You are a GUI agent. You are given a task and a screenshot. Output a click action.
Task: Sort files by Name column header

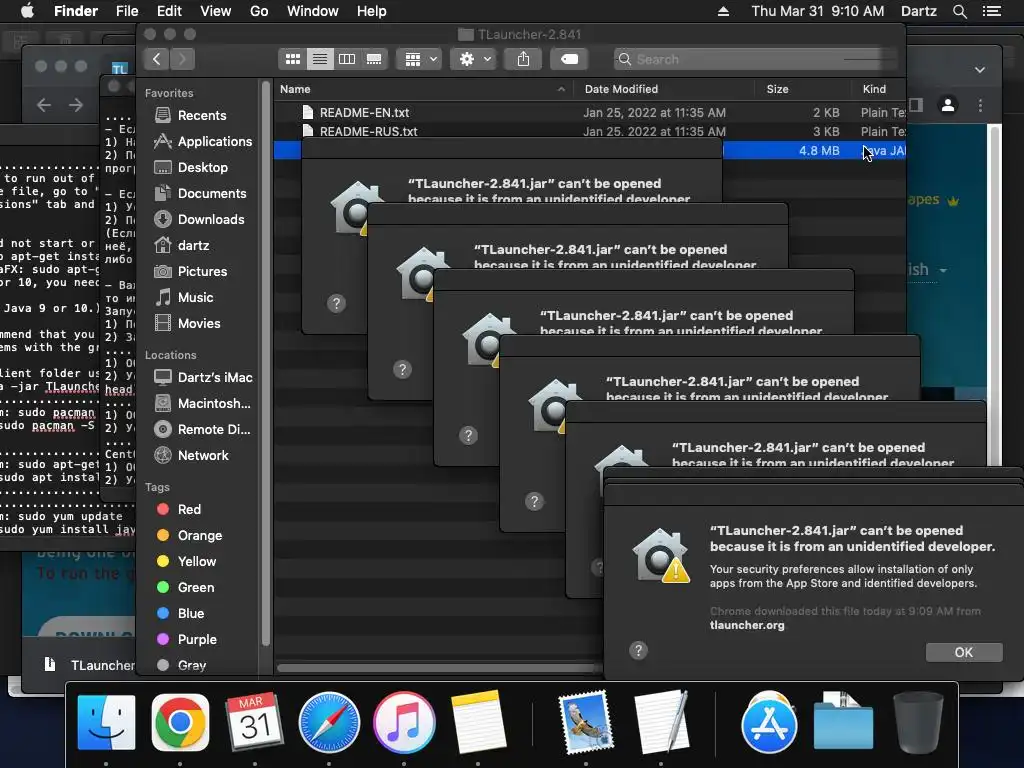click(423, 89)
